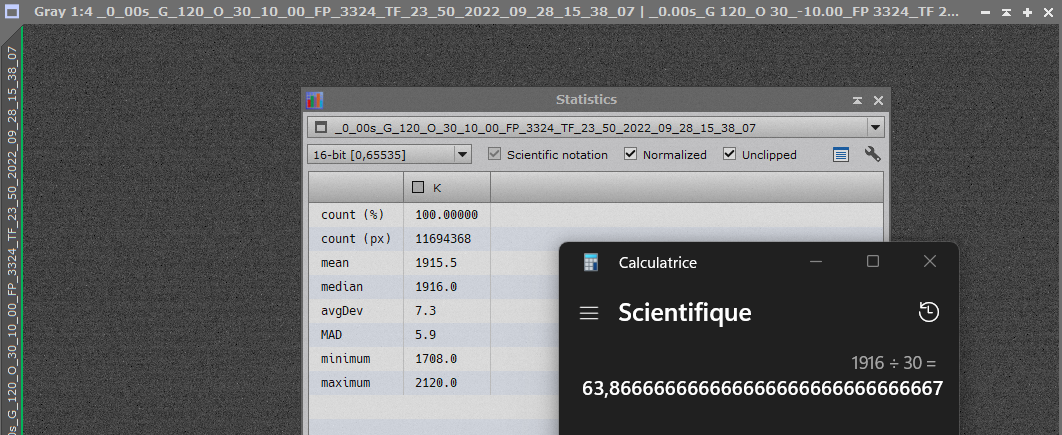Close the Statistics panel
Screen dimensions: 1062x435
point(878,101)
